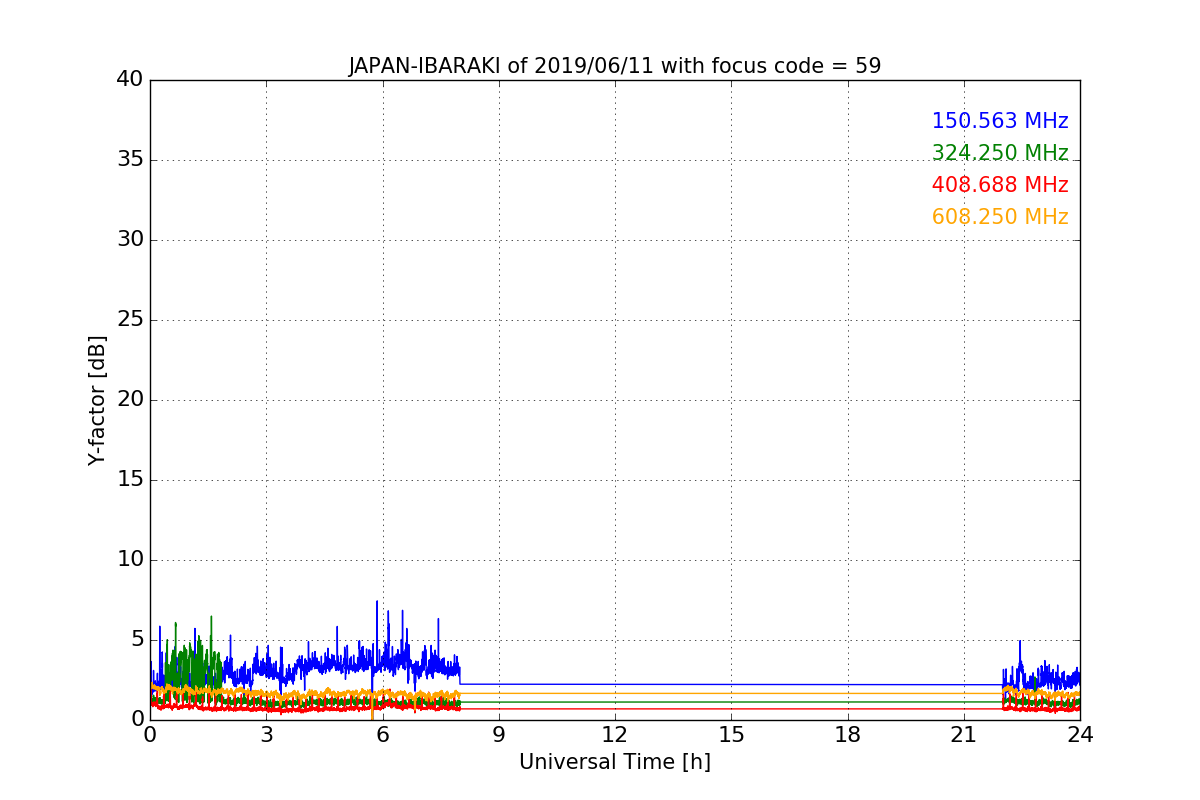This screenshot has width=1200, height=800.
Task: Select the 324.250 MHz legend label
Action: (1000, 153)
